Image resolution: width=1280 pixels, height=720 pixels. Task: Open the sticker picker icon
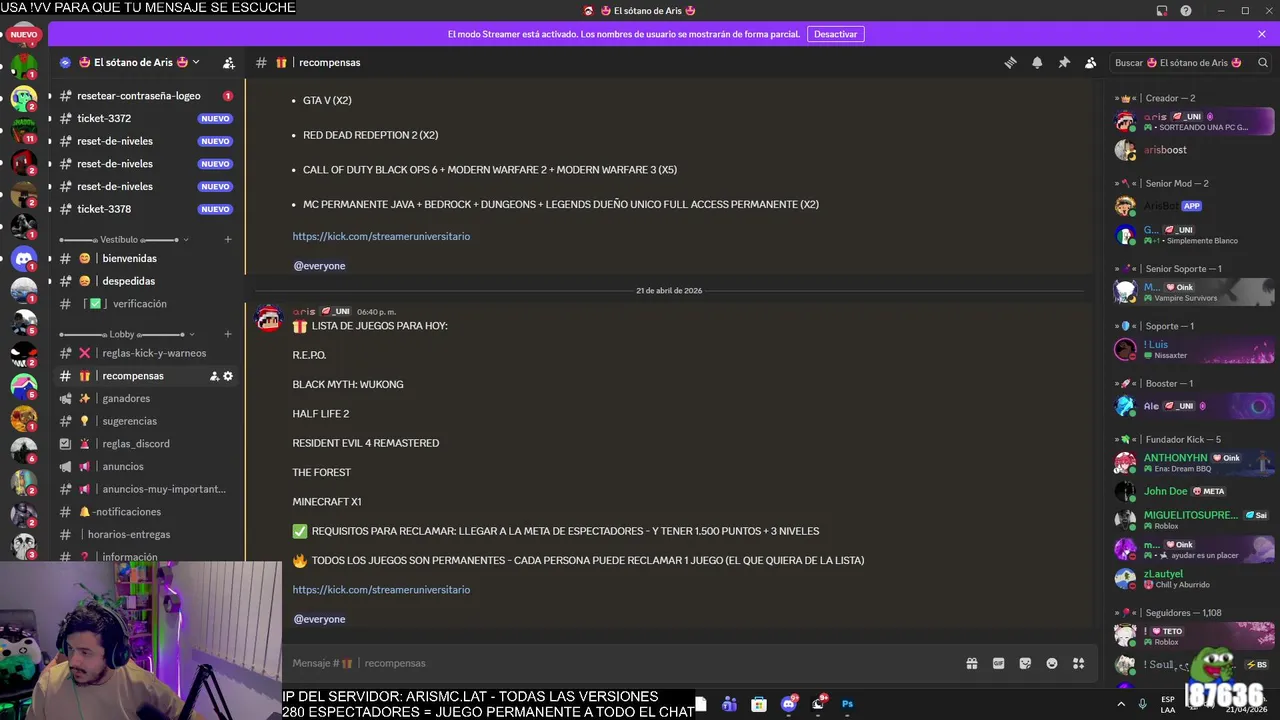1025,663
